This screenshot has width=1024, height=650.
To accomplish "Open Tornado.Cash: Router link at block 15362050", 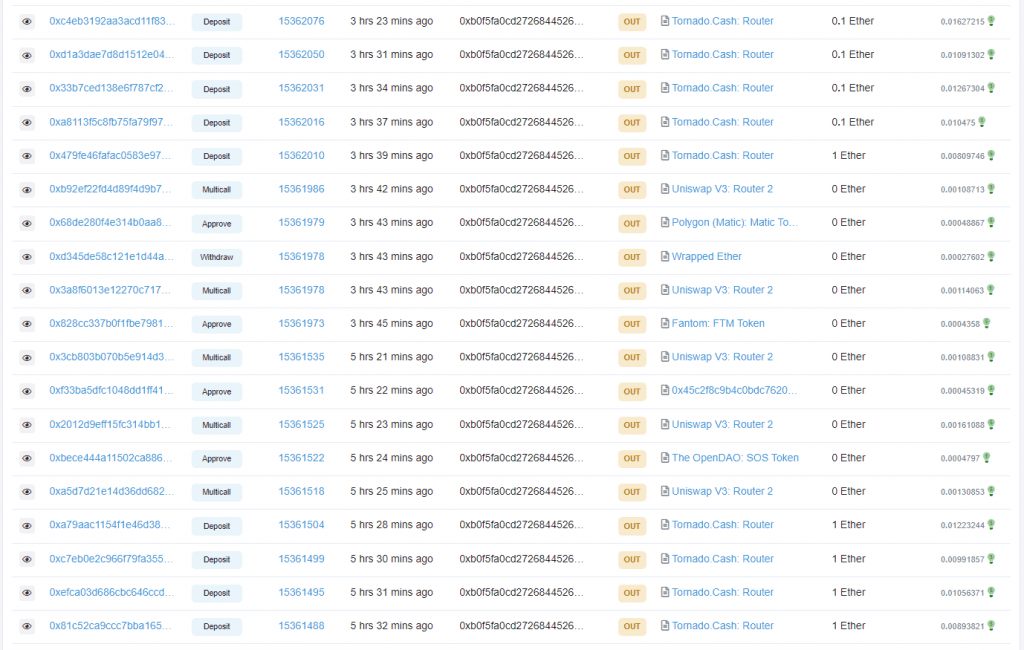I will 722,54.
